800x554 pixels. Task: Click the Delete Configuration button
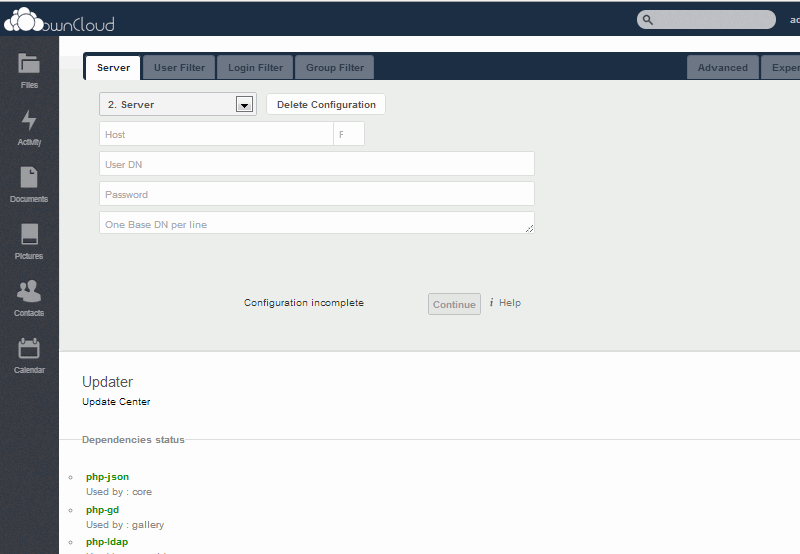point(326,104)
